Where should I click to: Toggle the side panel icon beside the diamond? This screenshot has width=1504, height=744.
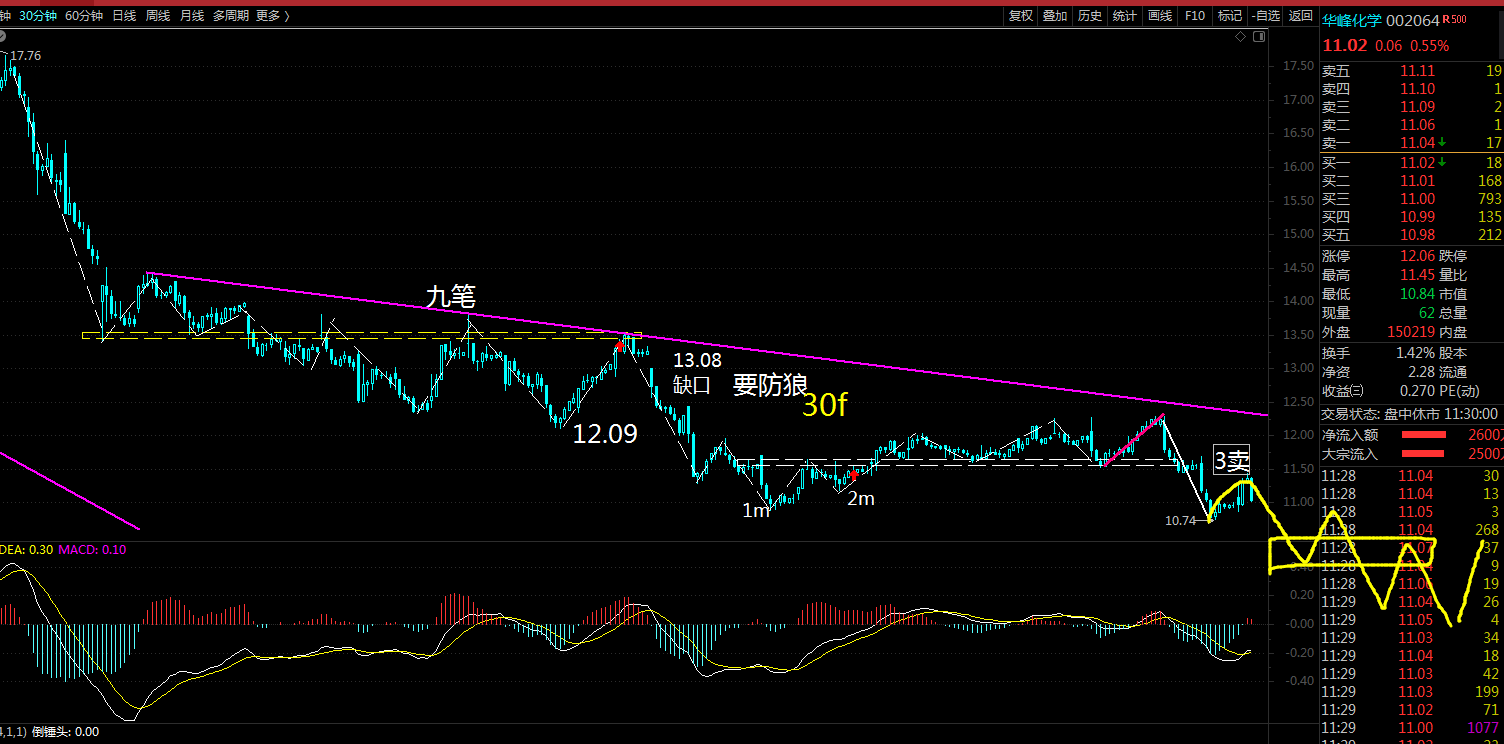1259,36
